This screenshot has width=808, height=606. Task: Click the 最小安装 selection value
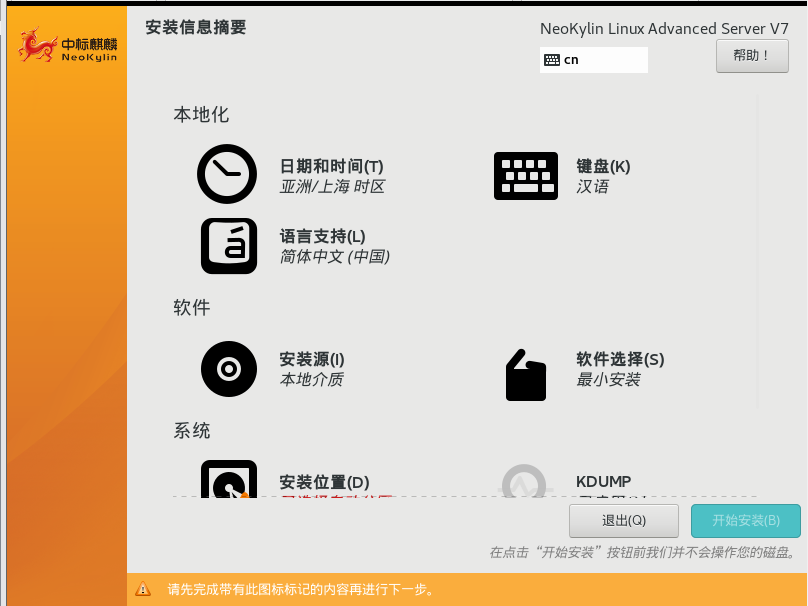click(x=609, y=380)
